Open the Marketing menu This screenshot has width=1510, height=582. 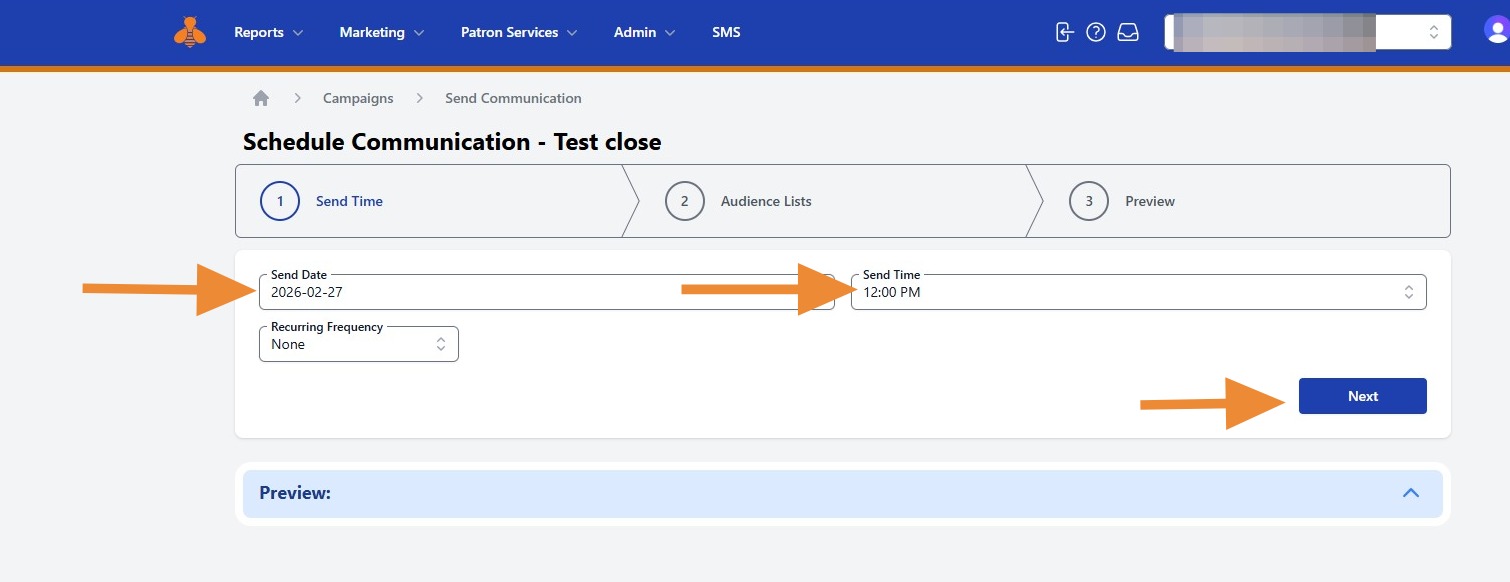click(x=381, y=32)
